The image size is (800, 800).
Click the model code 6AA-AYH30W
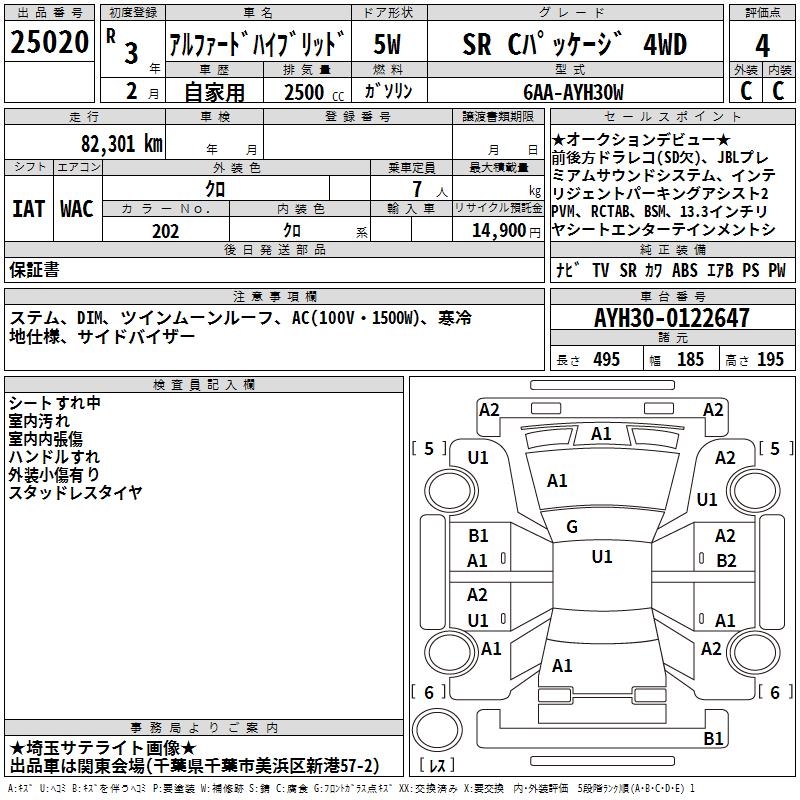[574, 92]
